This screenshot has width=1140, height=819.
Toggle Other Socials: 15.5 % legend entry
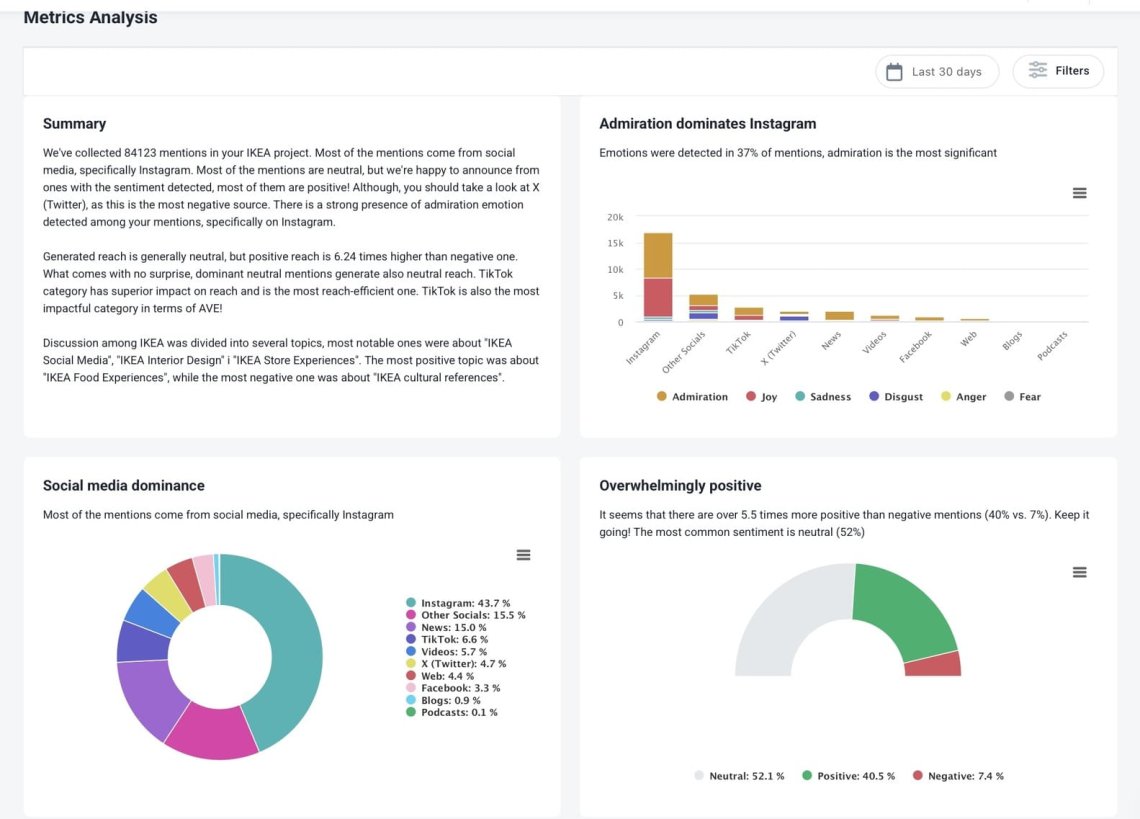click(465, 615)
